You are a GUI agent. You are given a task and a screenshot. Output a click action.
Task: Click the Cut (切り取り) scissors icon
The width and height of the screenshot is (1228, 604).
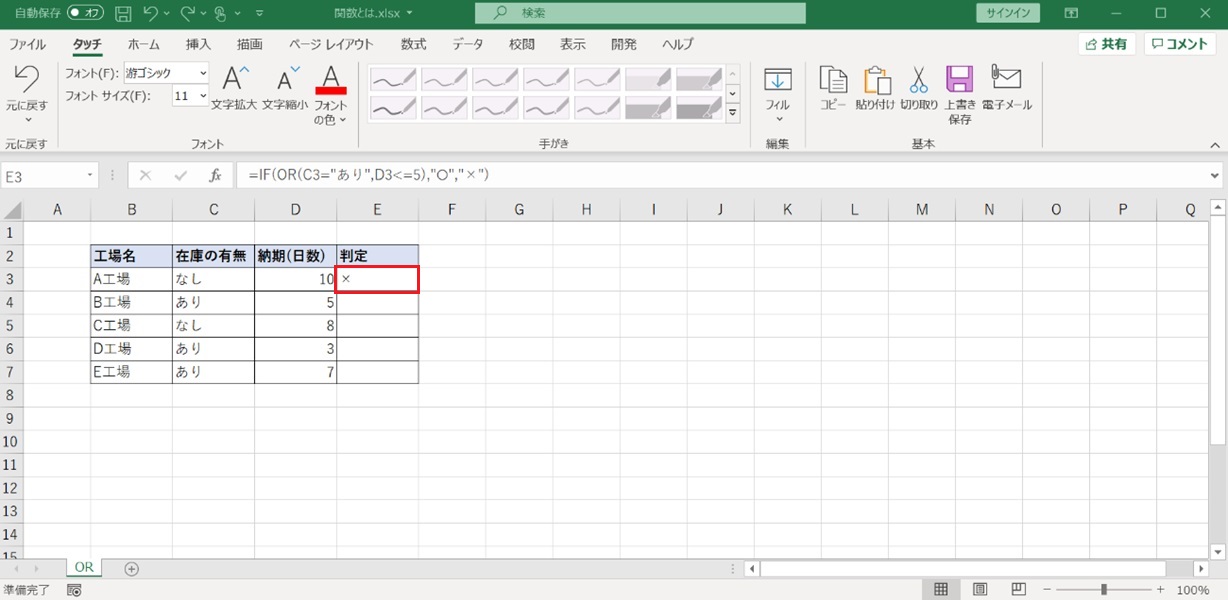point(918,82)
